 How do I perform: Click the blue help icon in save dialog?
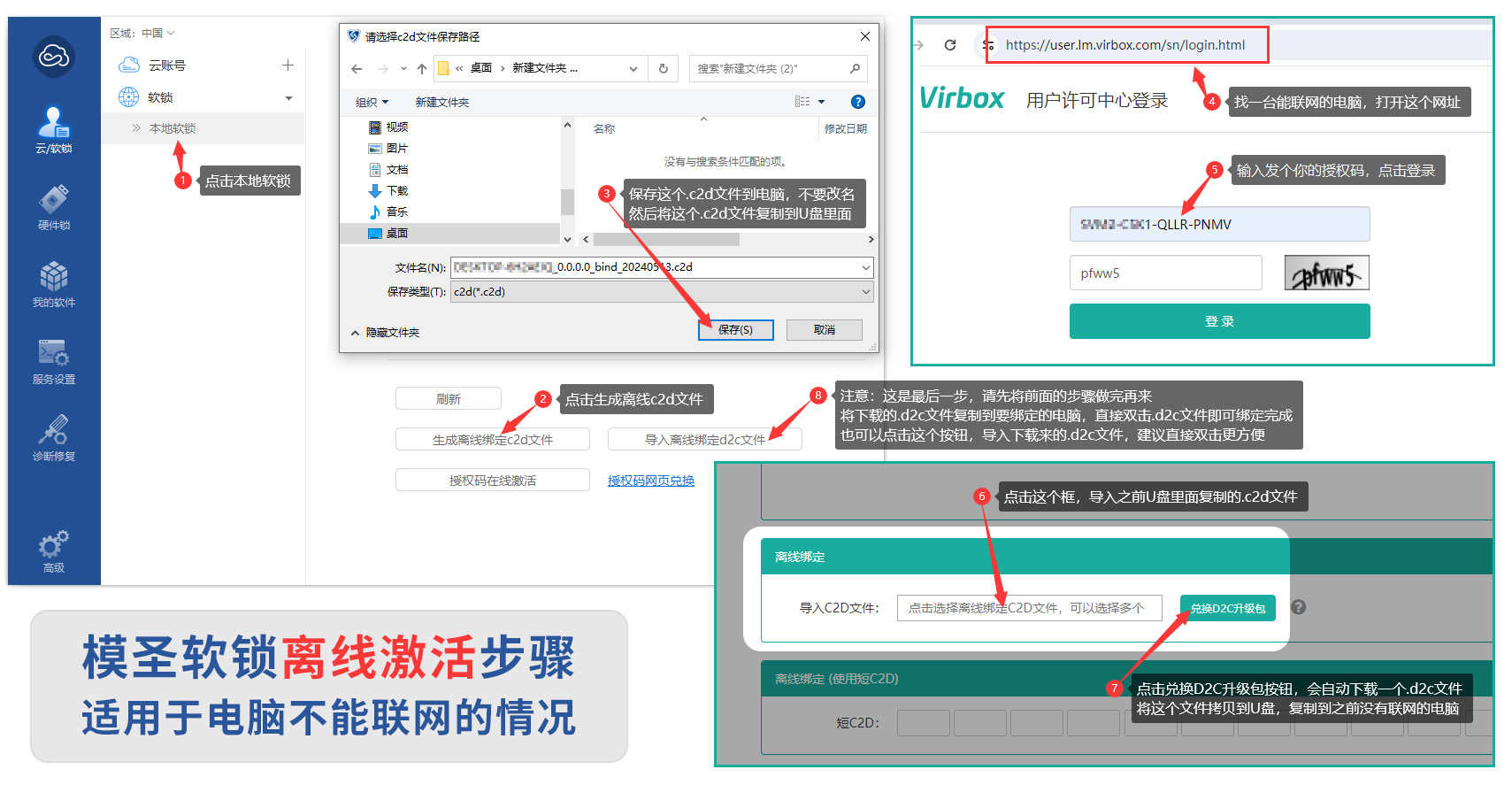coord(857,102)
